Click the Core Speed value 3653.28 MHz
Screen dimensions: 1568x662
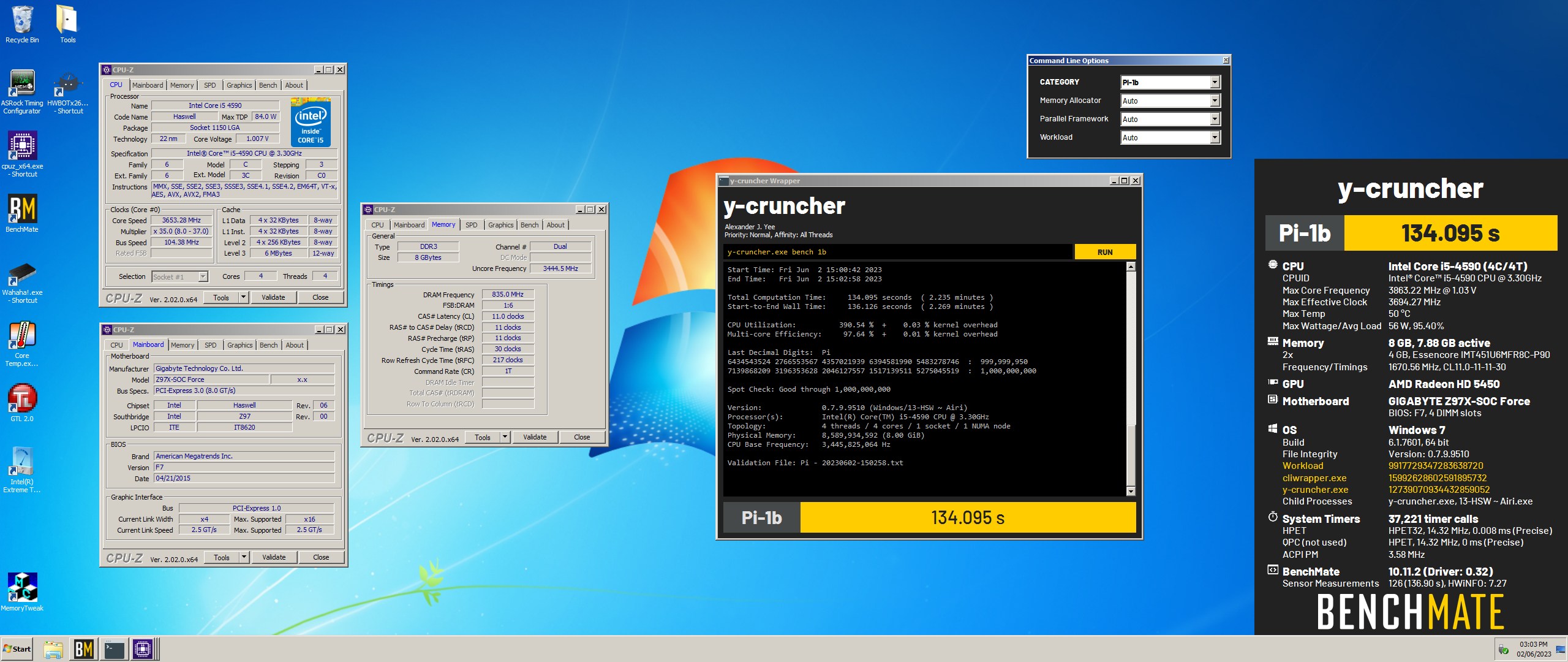click(x=181, y=221)
